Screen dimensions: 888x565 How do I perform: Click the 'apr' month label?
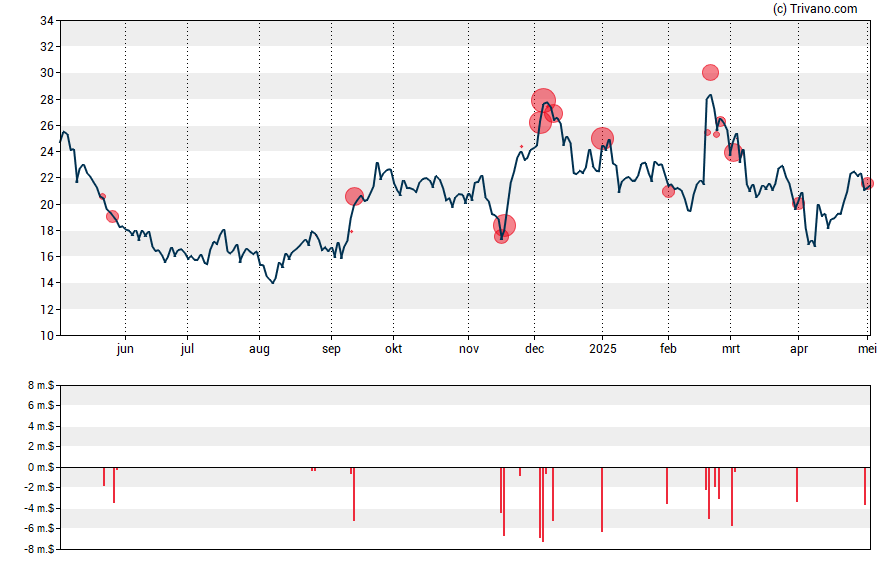click(x=799, y=349)
